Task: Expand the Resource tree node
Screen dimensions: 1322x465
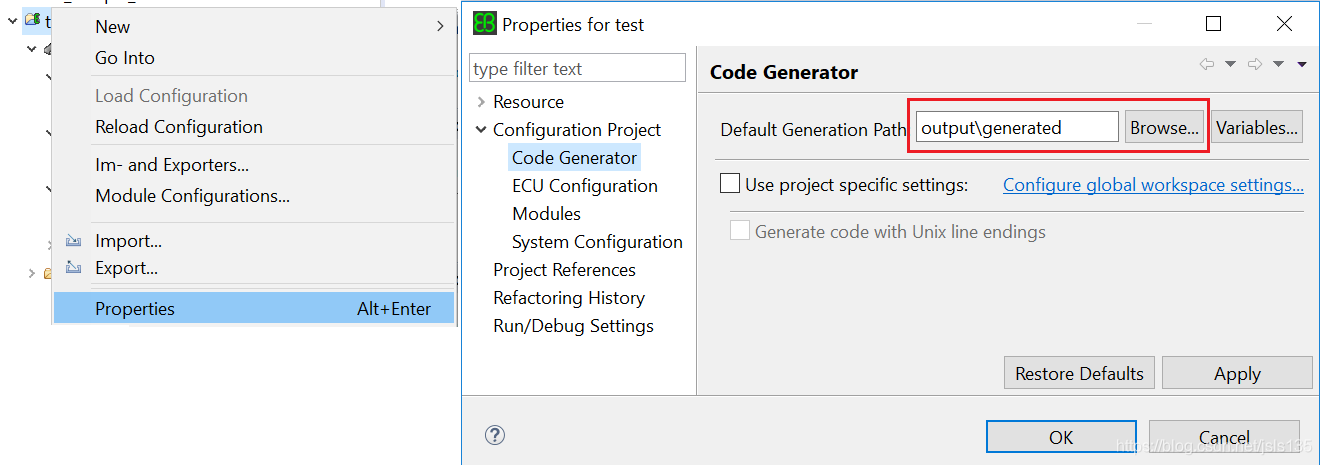Action: tap(481, 102)
